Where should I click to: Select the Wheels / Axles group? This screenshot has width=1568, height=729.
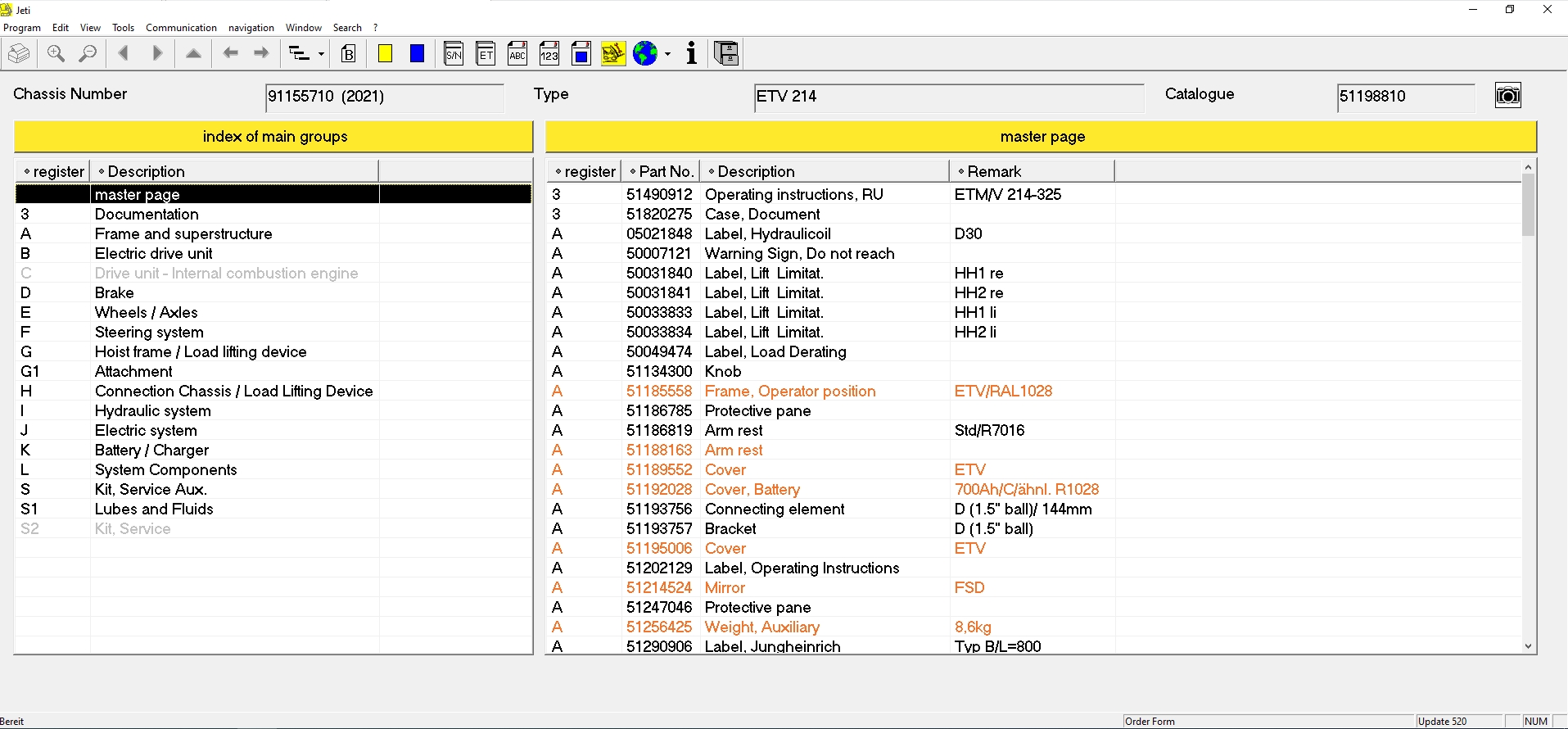273,312
